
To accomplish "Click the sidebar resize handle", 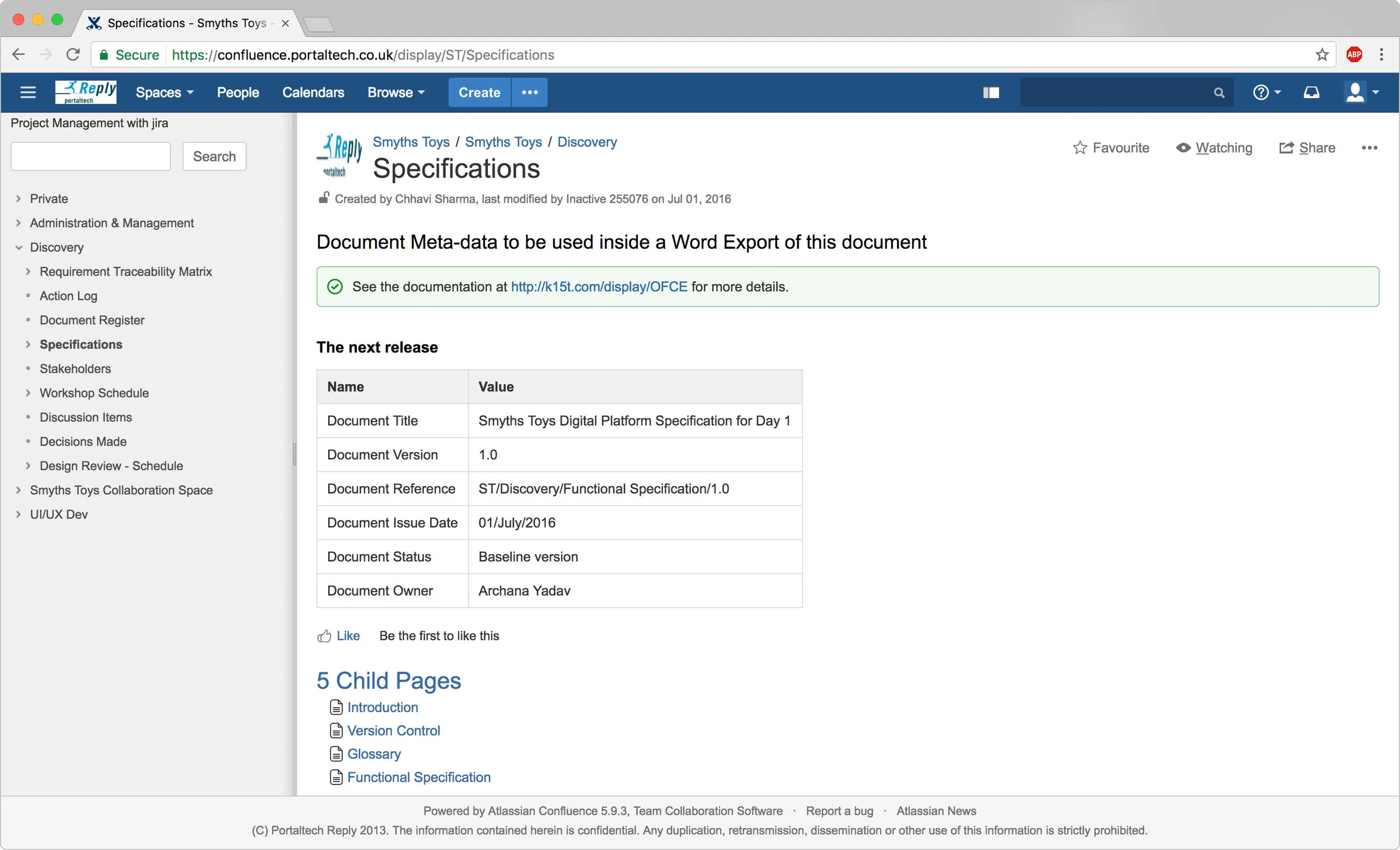I will pos(295,454).
